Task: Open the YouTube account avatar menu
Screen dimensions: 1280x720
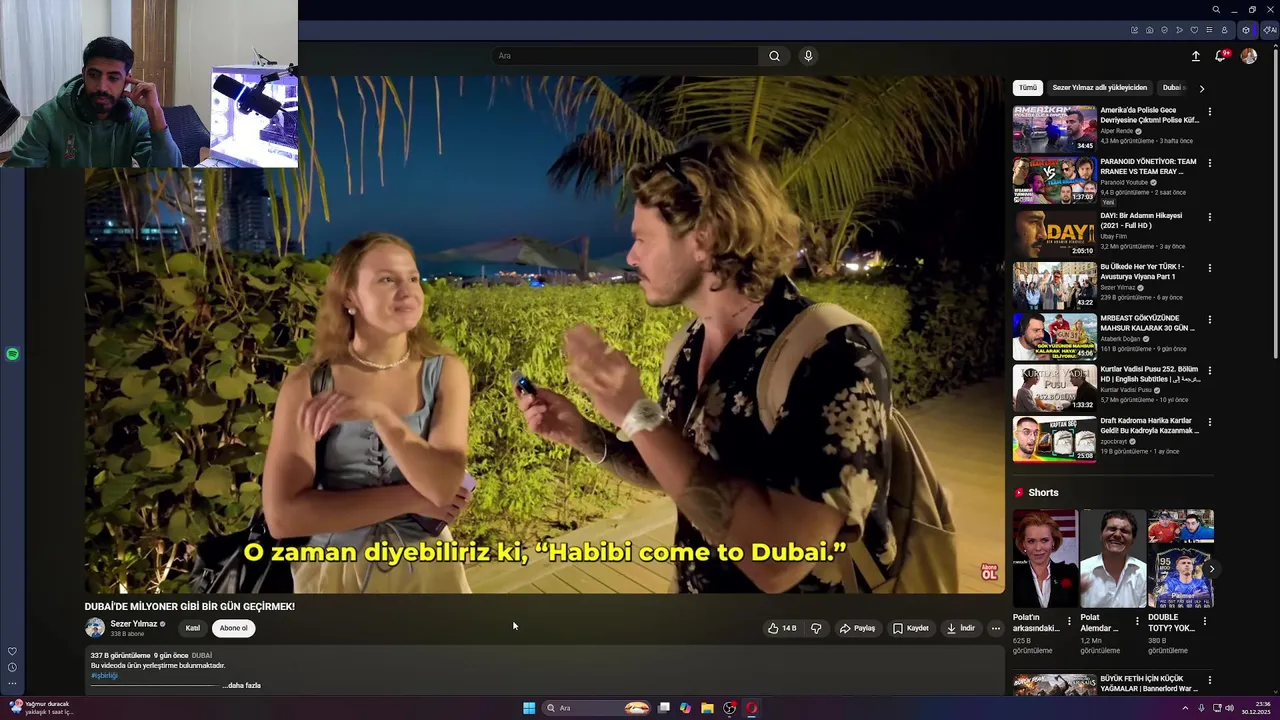Action: click(1249, 56)
